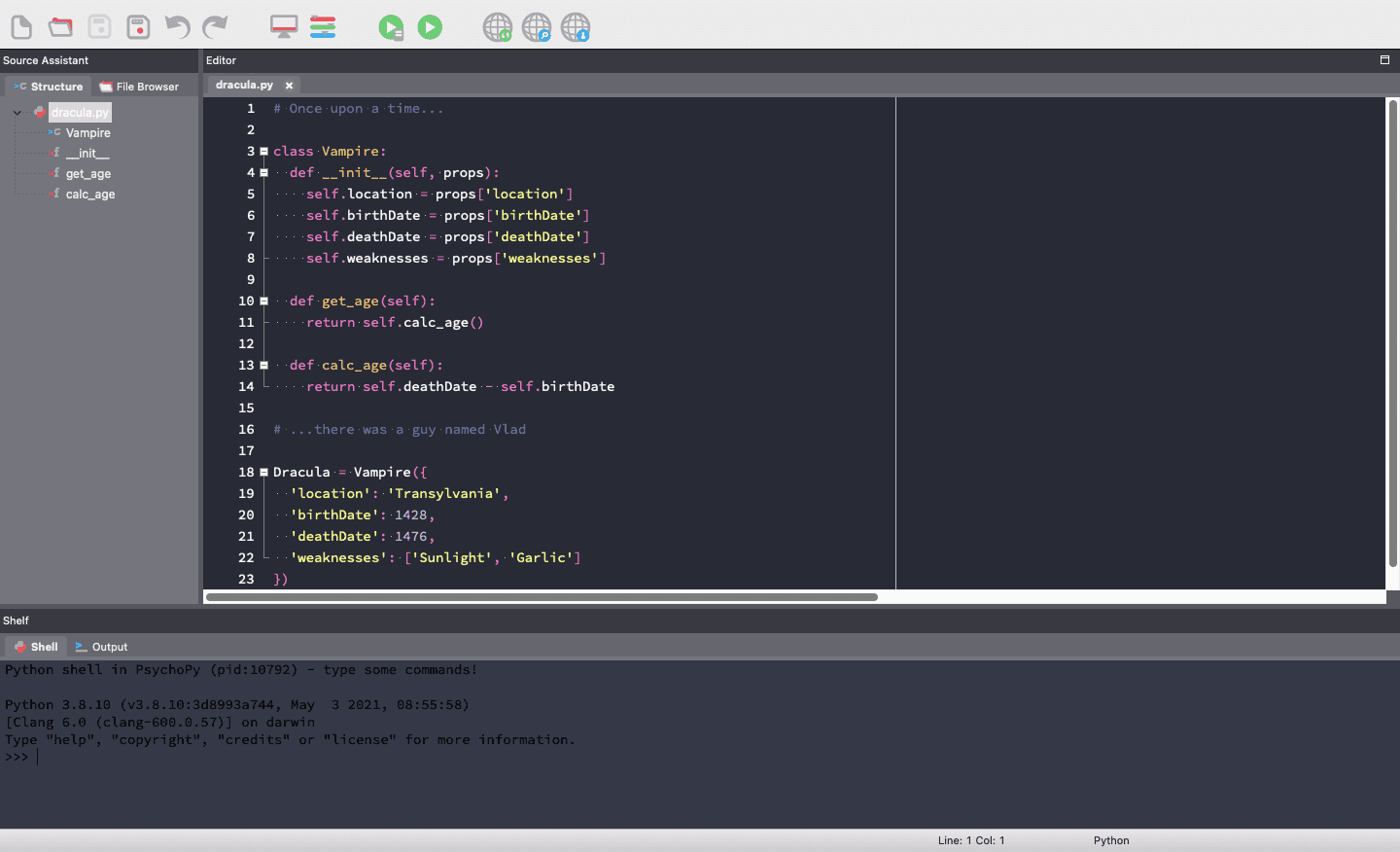Open the Monitor Center
The width and height of the screenshot is (1400, 852).
coord(284,27)
